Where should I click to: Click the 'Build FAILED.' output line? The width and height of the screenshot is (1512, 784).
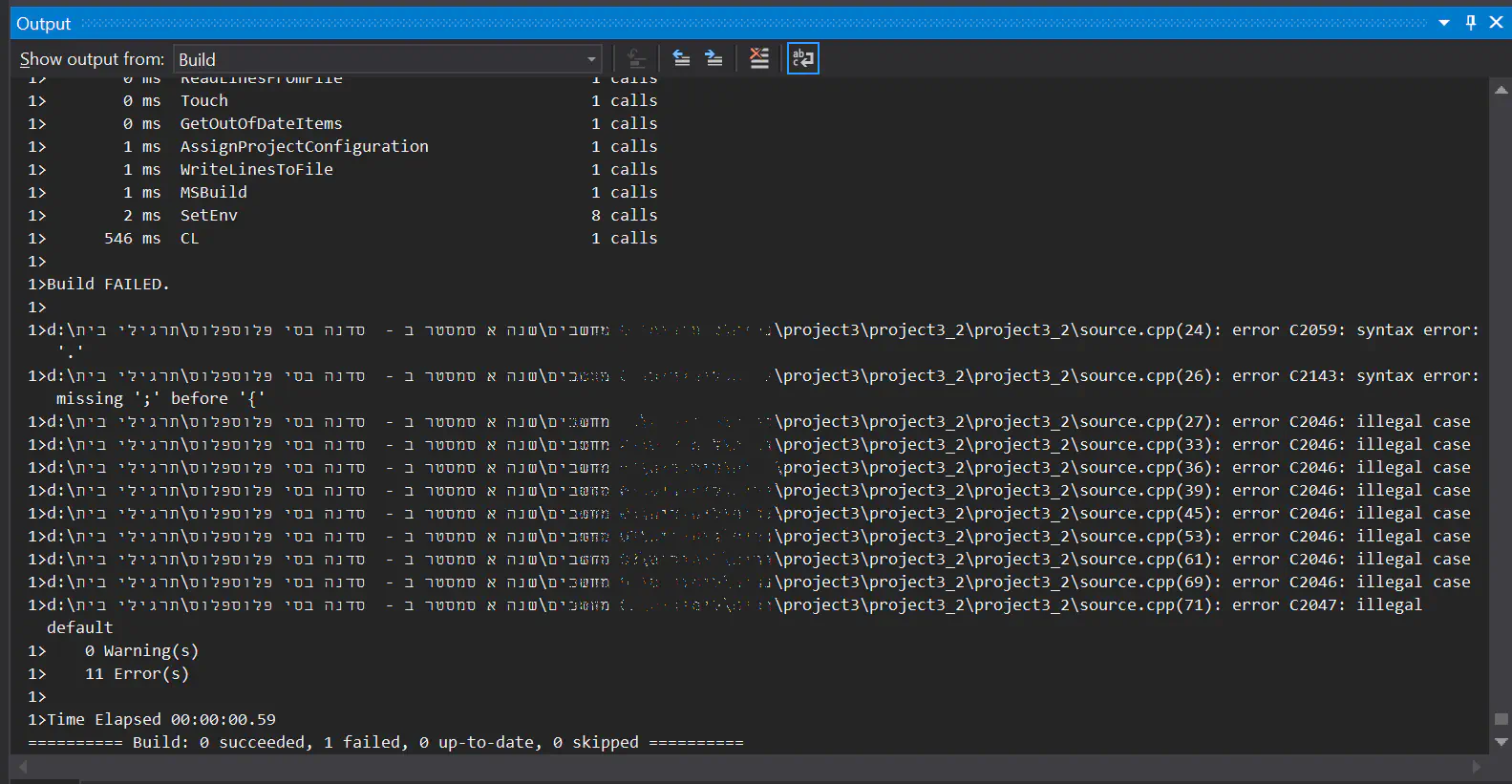[107, 285]
